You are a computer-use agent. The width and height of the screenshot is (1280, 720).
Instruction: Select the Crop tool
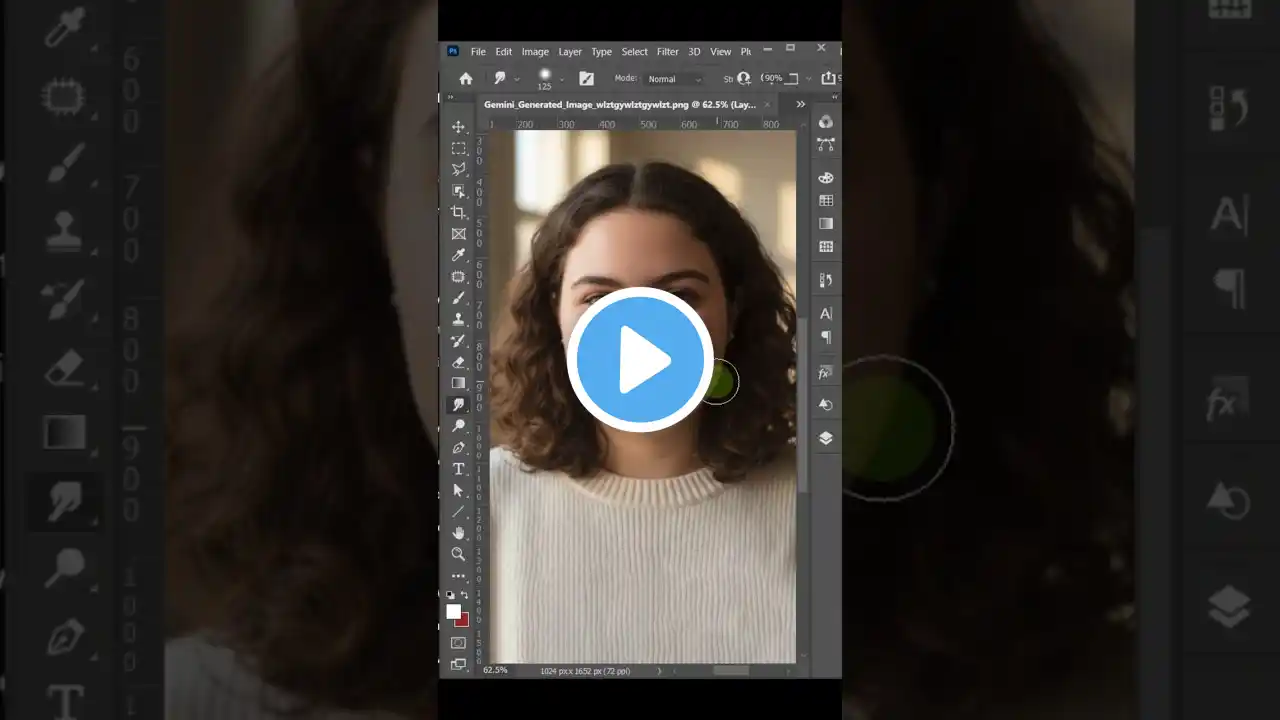(458, 211)
